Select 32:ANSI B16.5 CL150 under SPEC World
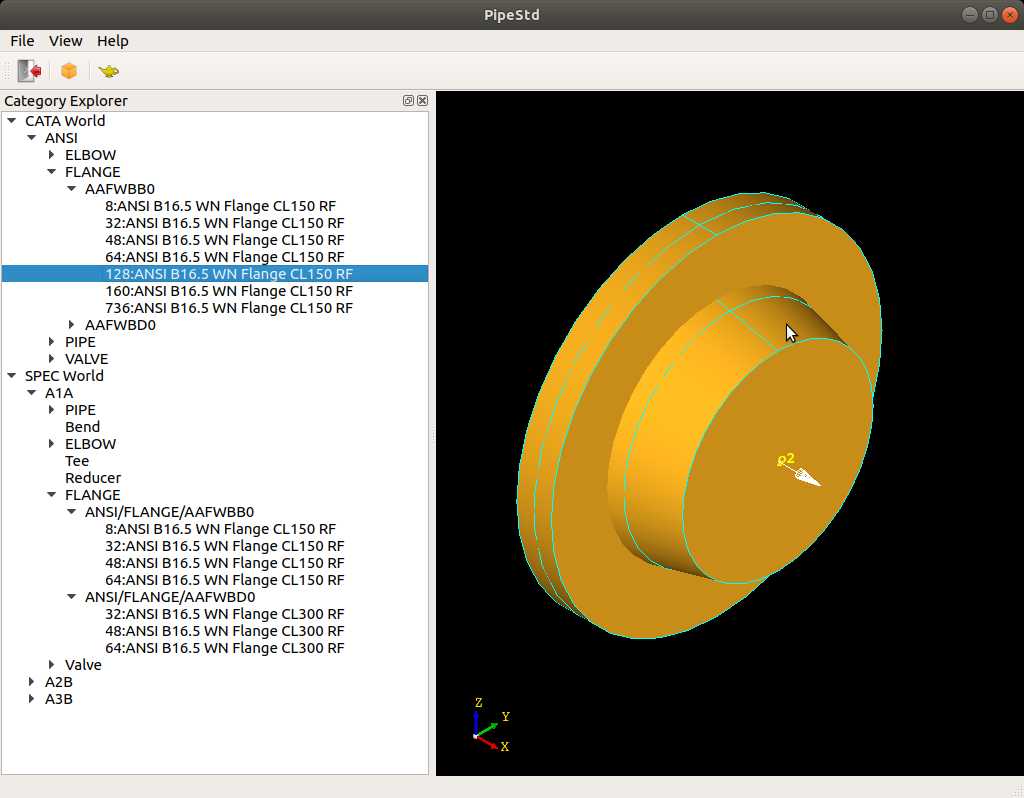 click(224, 545)
